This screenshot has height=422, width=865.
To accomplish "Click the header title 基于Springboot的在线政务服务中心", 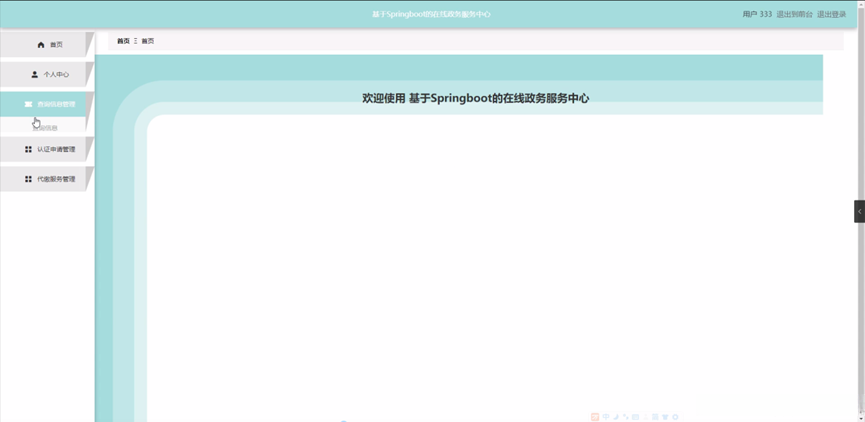I will [431, 14].
